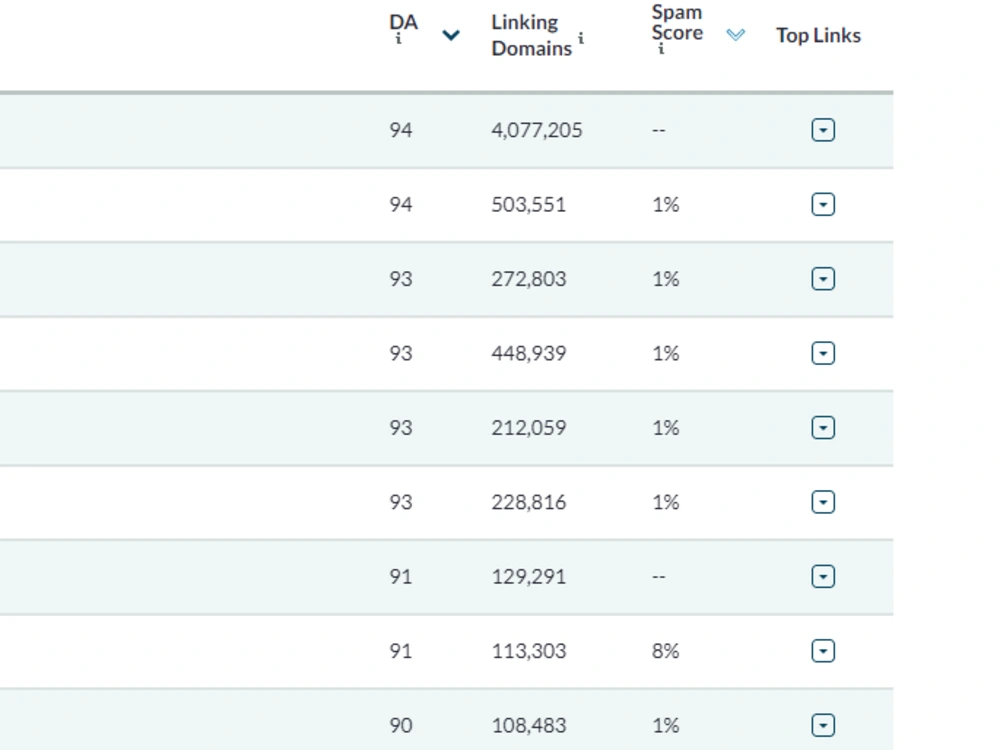Select the 129,291 linking domains value
Screen dimensions: 1000x750
528,577
